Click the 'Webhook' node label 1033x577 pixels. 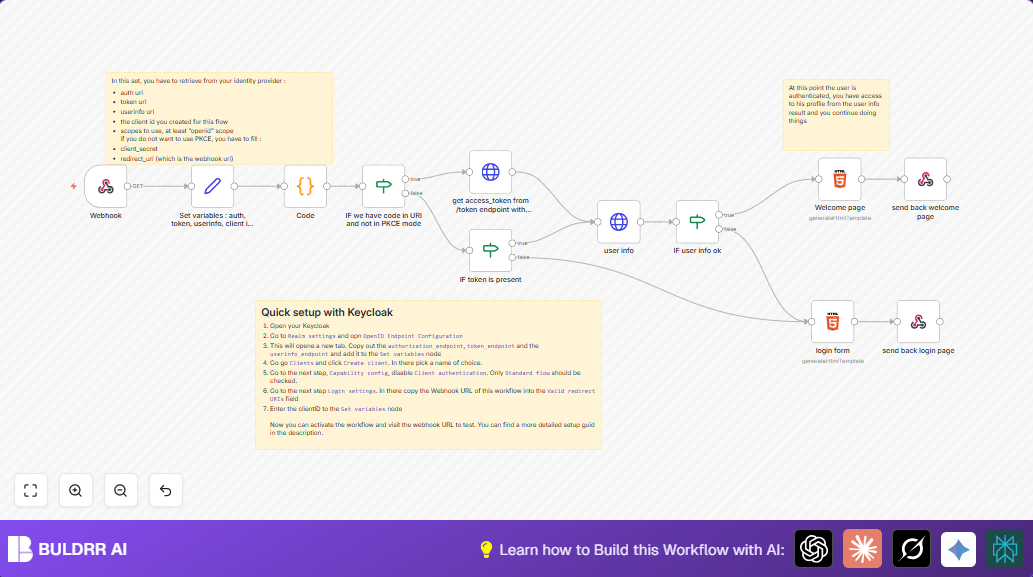105,215
